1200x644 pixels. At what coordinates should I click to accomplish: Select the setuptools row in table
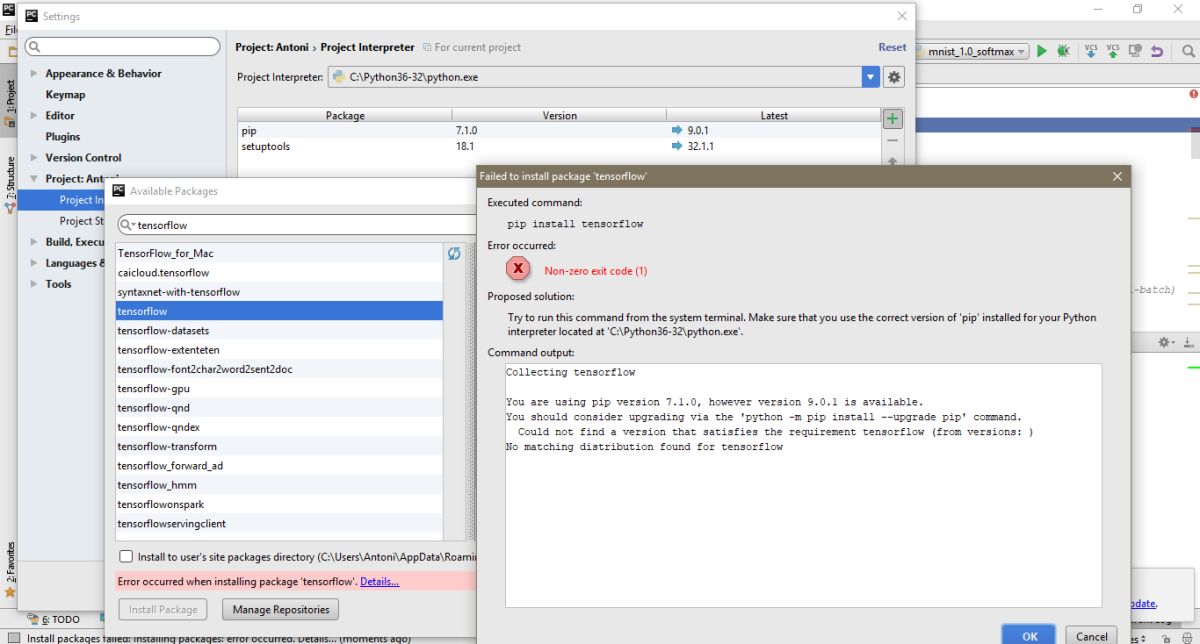pyautogui.click(x=558, y=146)
